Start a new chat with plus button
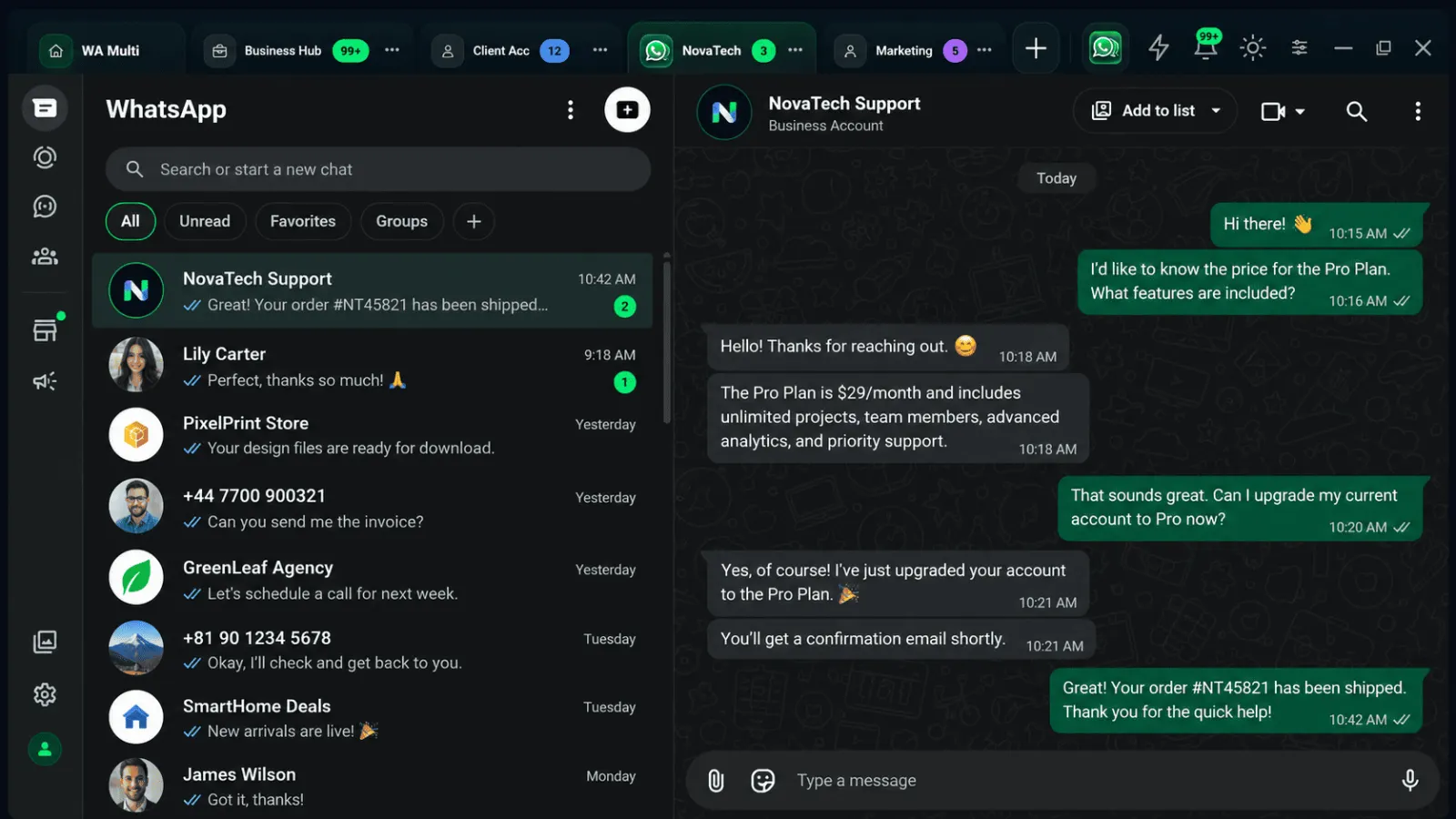 tap(627, 110)
